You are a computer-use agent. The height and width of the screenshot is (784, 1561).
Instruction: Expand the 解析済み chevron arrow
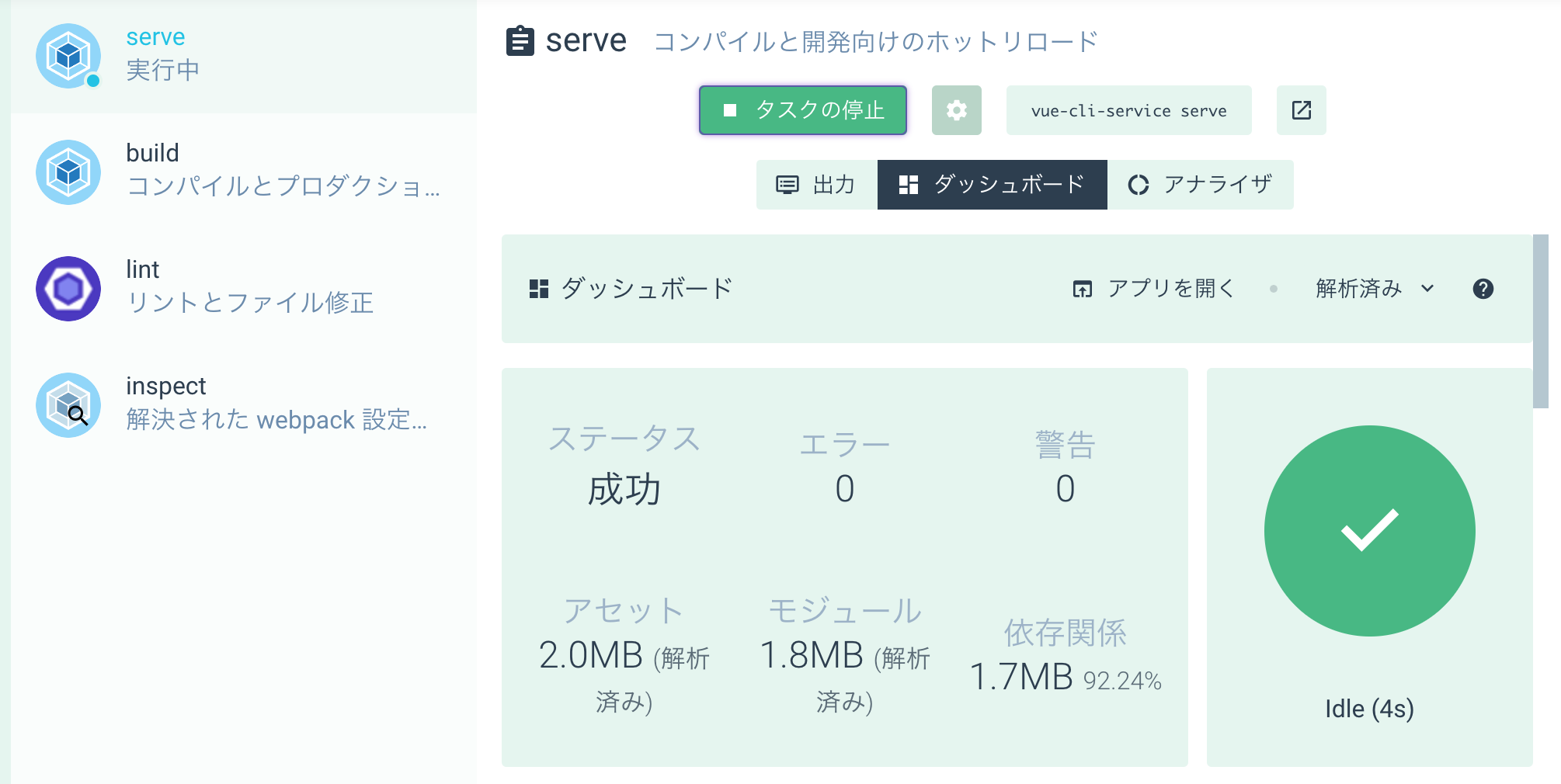[x=1427, y=290]
